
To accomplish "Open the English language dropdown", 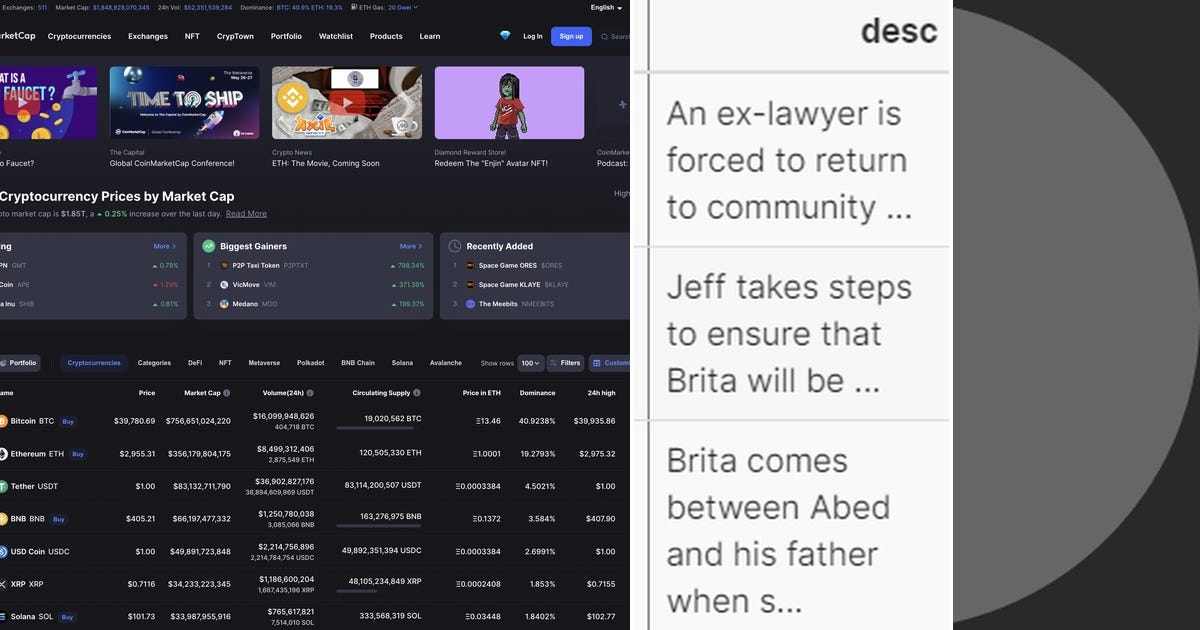I will [604, 7].
